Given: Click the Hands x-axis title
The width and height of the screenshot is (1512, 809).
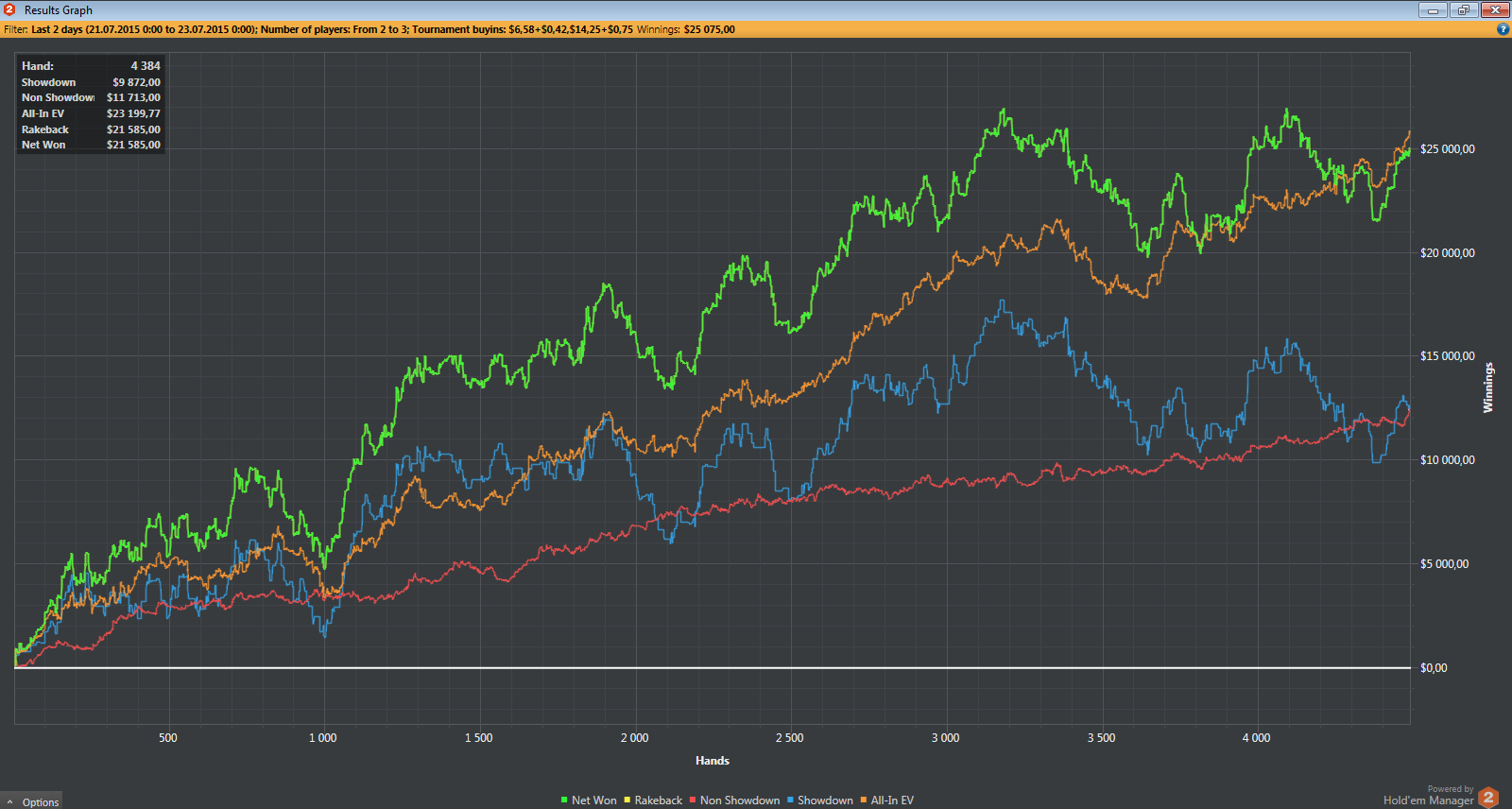Looking at the screenshot, I should [x=713, y=761].
